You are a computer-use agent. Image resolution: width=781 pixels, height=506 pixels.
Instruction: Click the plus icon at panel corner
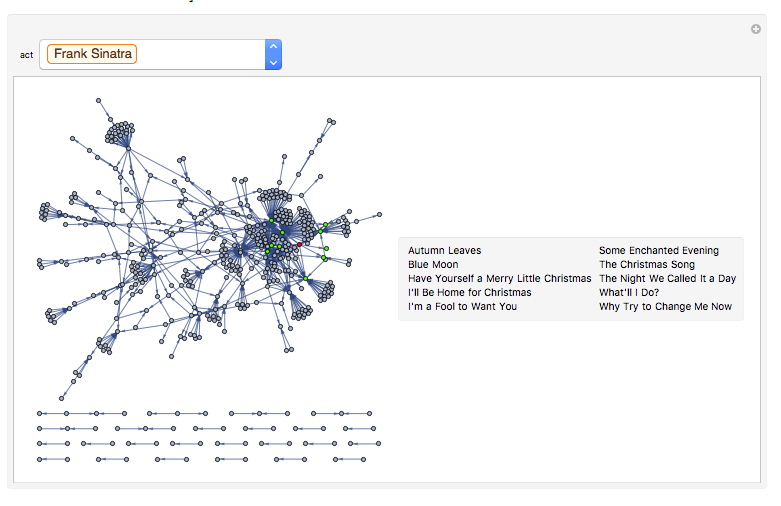(x=756, y=29)
